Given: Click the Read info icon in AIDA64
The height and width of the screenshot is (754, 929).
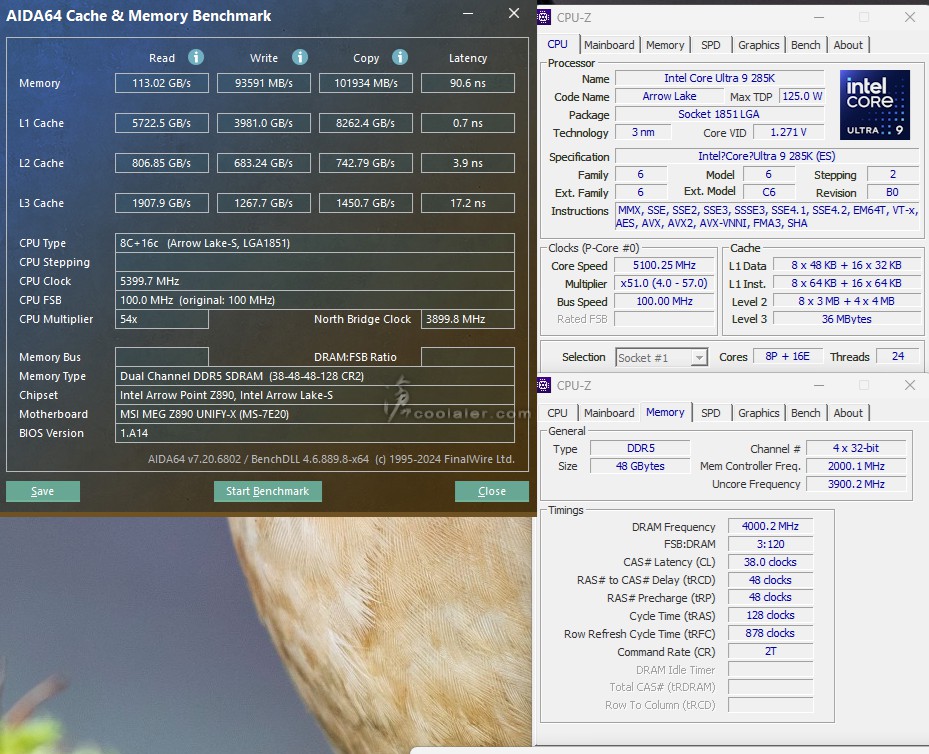Looking at the screenshot, I should click(196, 57).
